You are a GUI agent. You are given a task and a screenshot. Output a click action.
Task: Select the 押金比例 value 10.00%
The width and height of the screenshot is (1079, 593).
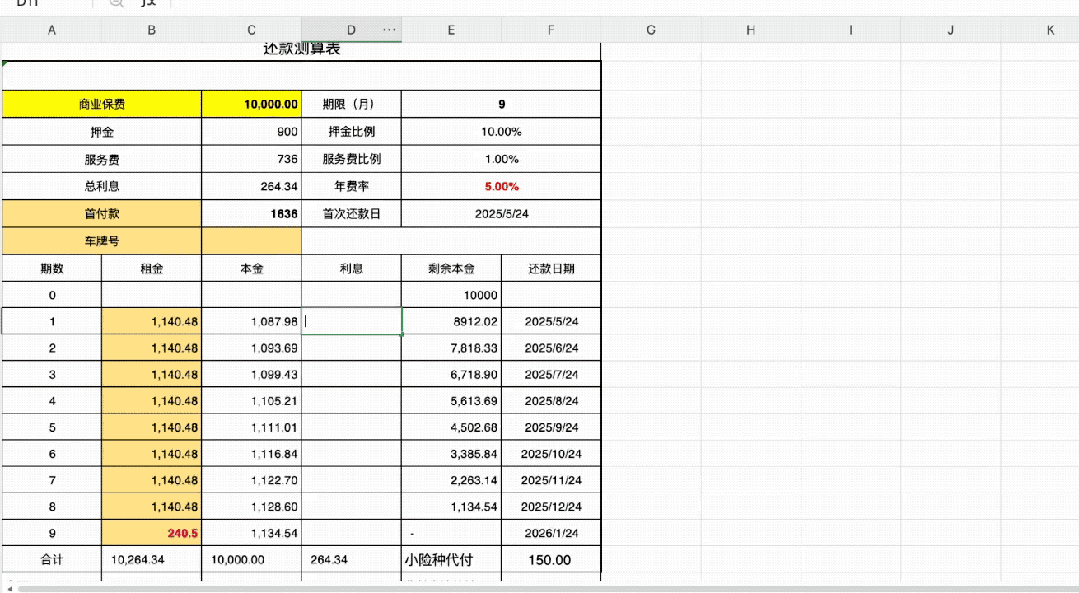tap(501, 131)
